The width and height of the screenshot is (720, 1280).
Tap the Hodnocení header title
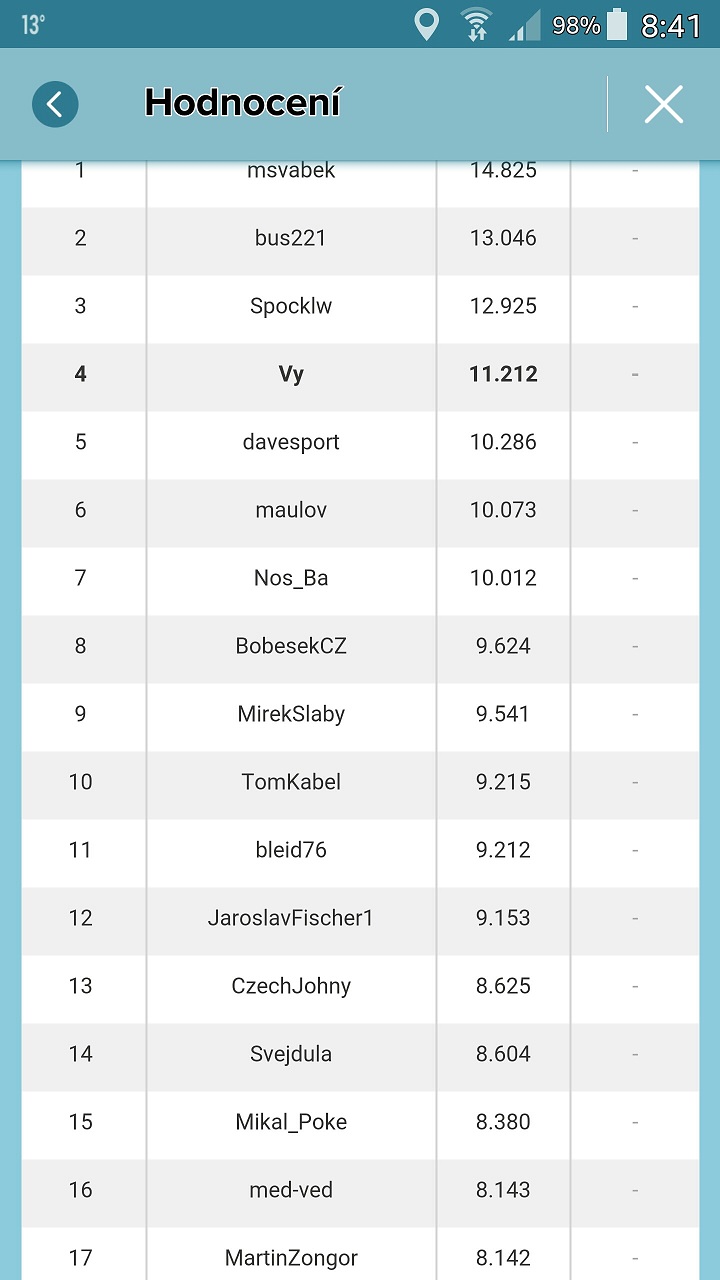click(x=243, y=103)
